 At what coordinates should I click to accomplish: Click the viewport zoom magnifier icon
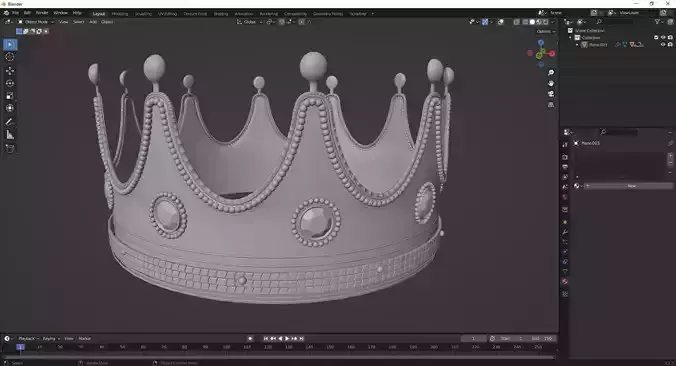551,72
